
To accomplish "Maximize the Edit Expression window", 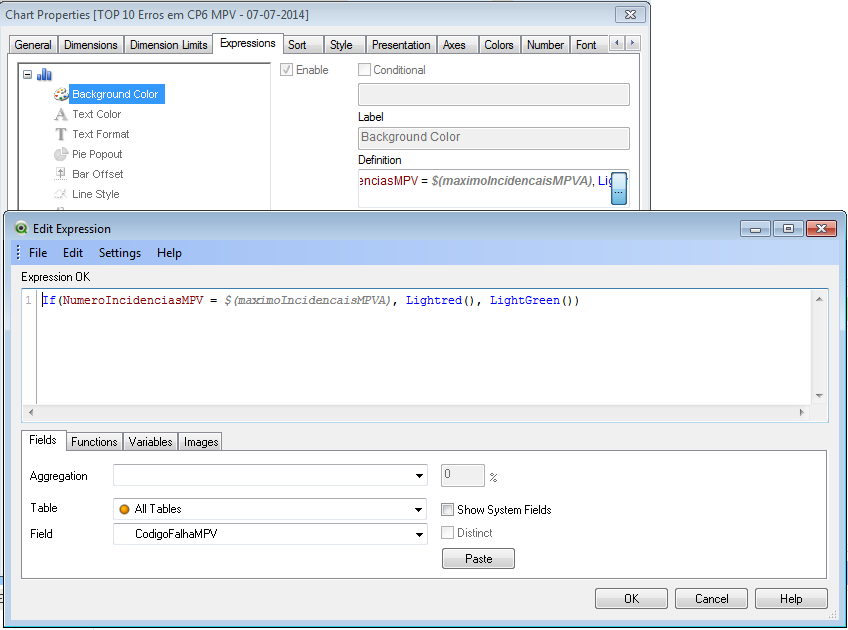I will click(788, 229).
